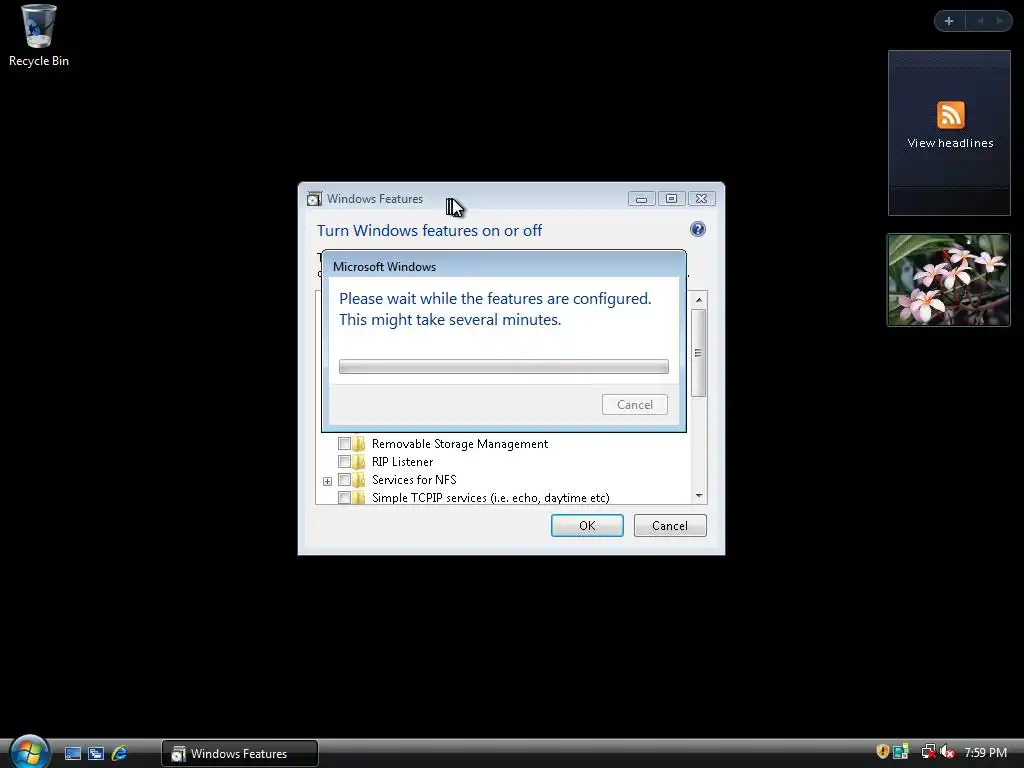The width and height of the screenshot is (1024, 768).
Task: Click the Windows Features title icon
Action: [x=314, y=199]
